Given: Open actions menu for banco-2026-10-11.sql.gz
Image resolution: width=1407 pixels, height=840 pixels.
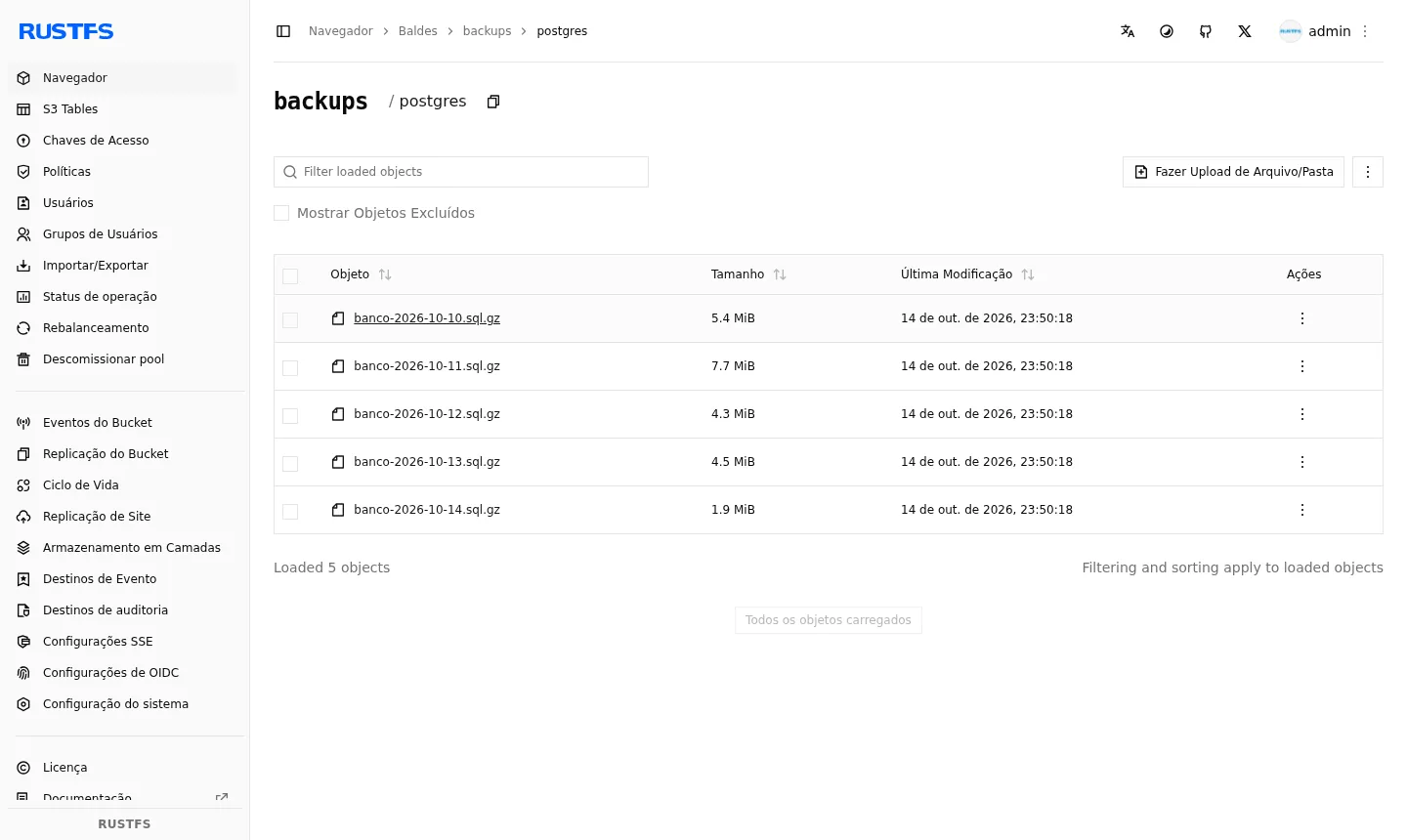Looking at the screenshot, I should [x=1302, y=366].
